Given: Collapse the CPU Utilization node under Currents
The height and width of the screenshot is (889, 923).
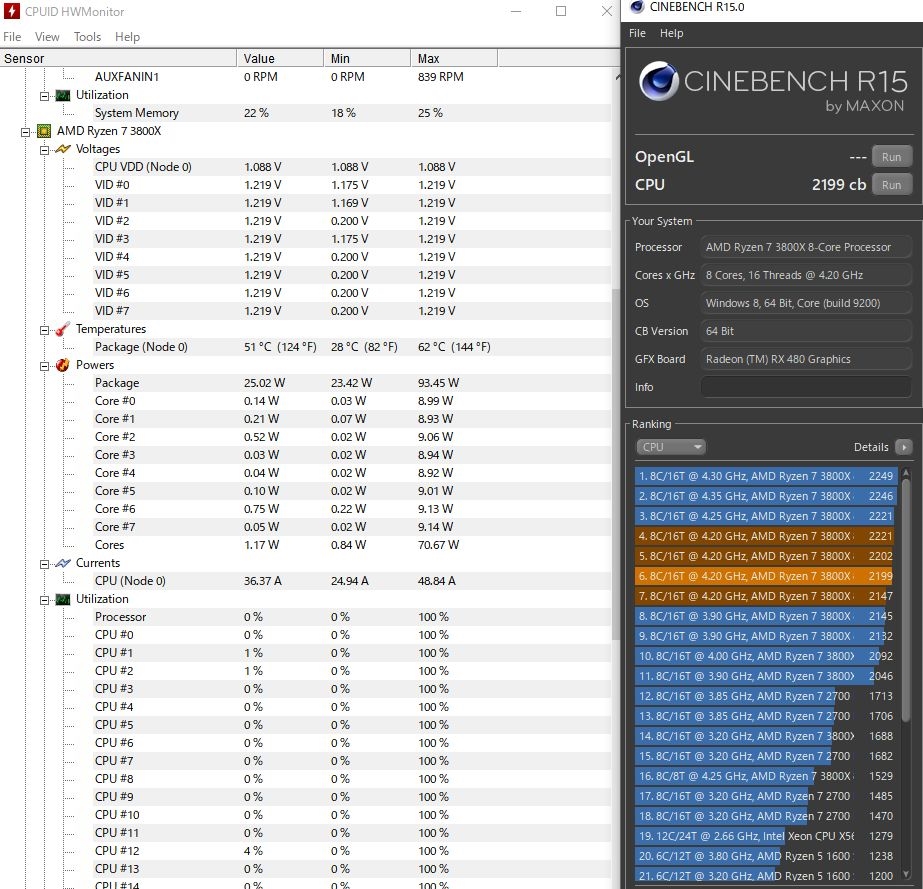Looking at the screenshot, I should [44, 600].
